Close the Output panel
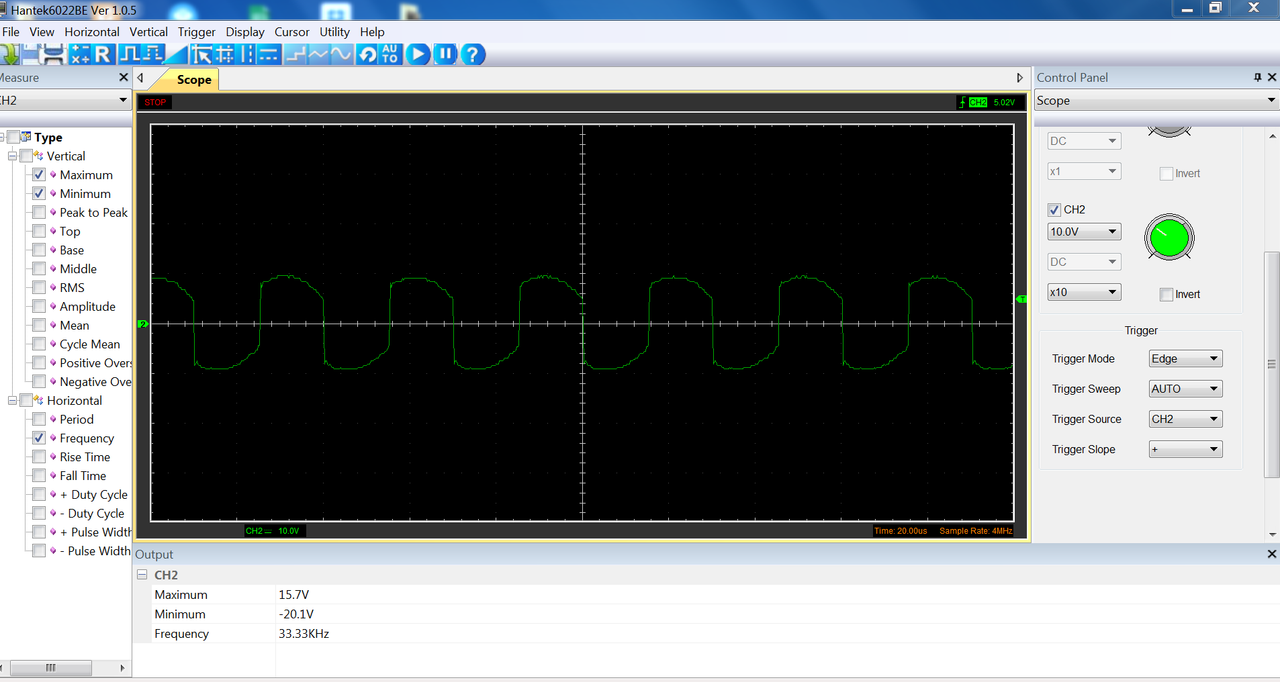 click(x=1272, y=554)
